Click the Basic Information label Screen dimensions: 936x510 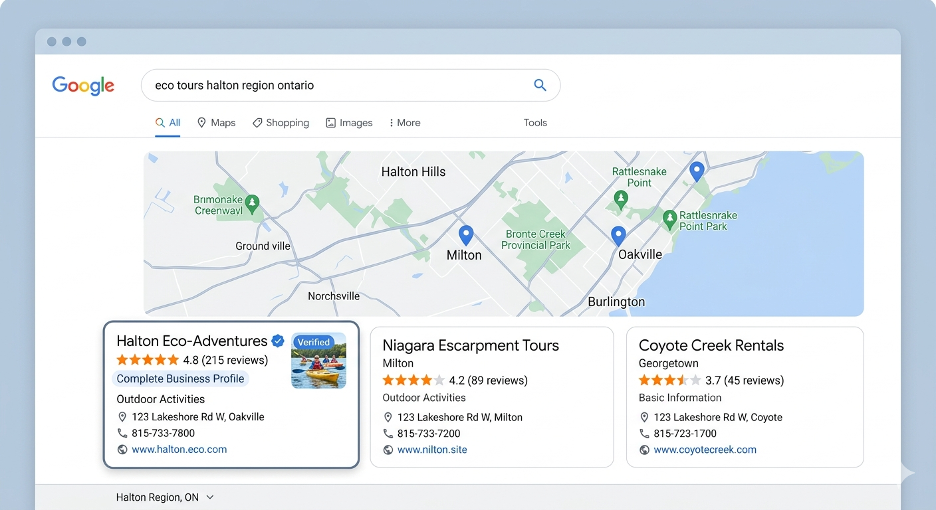pos(680,398)
